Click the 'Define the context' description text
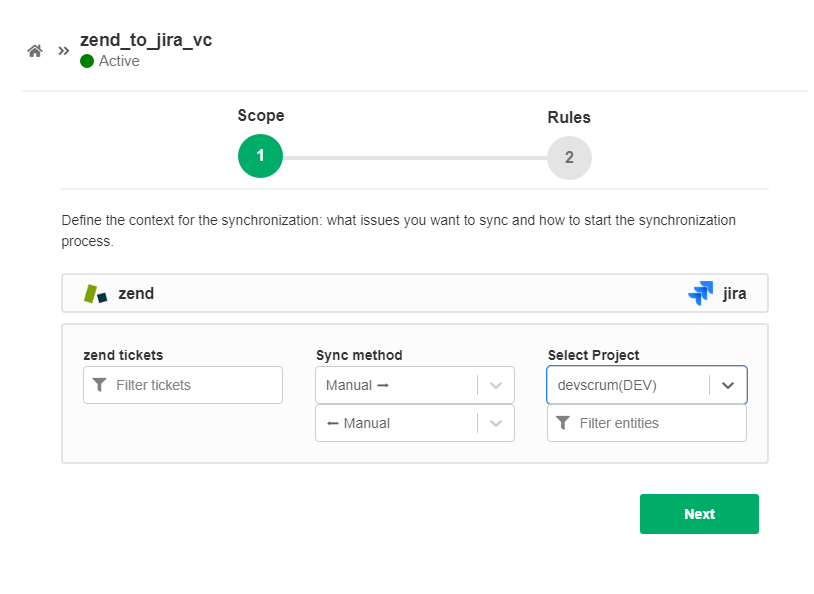Image resolution: width=814 pixels, height=594 pixels. pos(398,231)
